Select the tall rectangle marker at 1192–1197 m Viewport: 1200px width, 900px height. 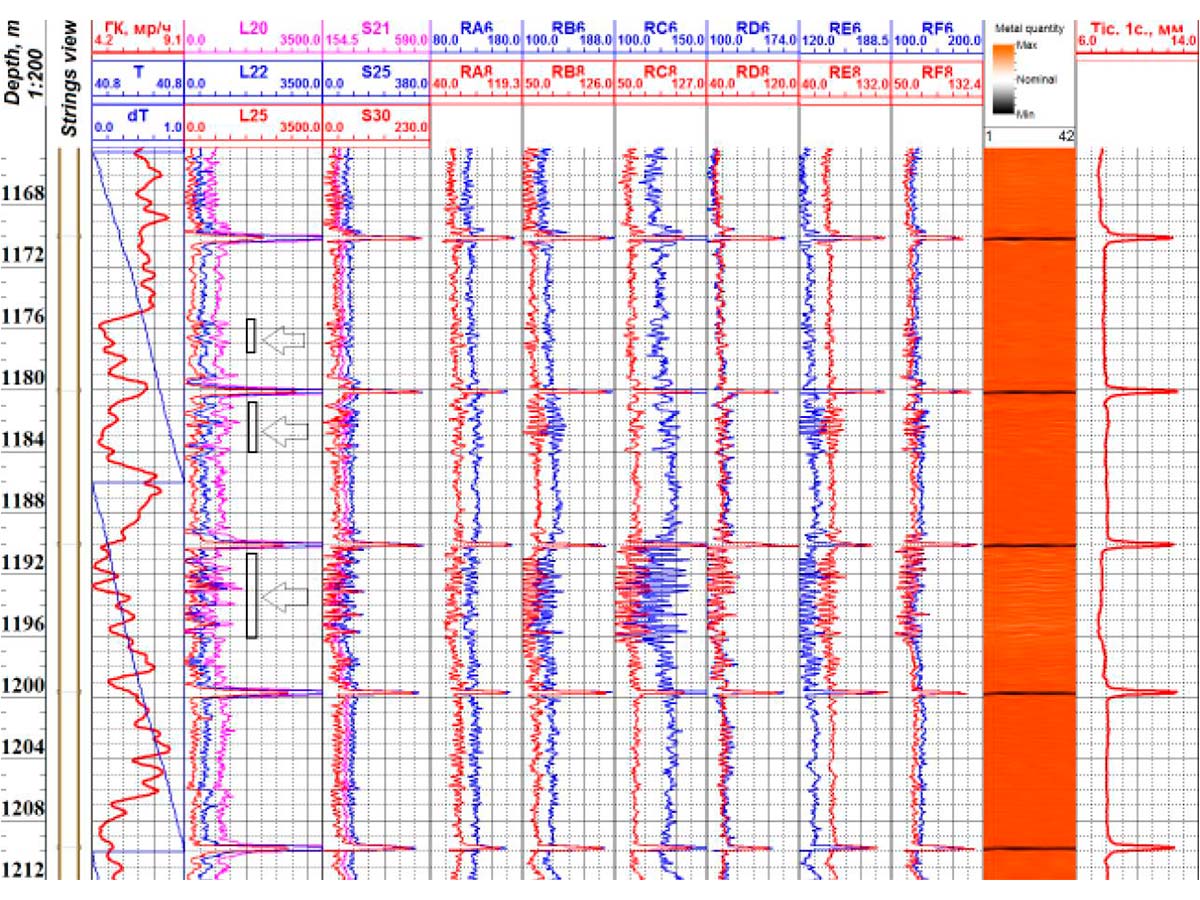[x=252, y=595]
